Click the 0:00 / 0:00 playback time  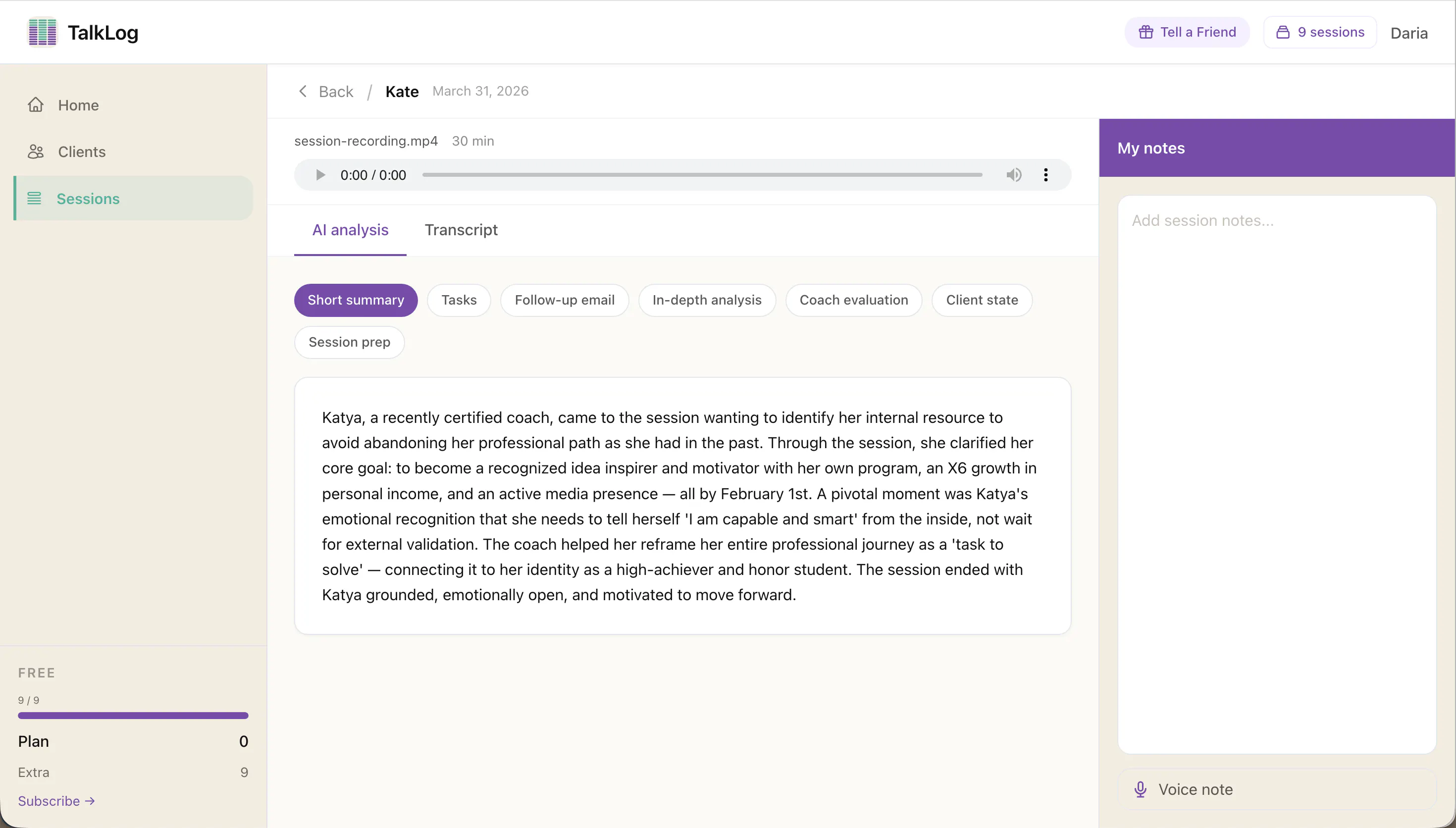pyautogui.click(x=373, y=175)
